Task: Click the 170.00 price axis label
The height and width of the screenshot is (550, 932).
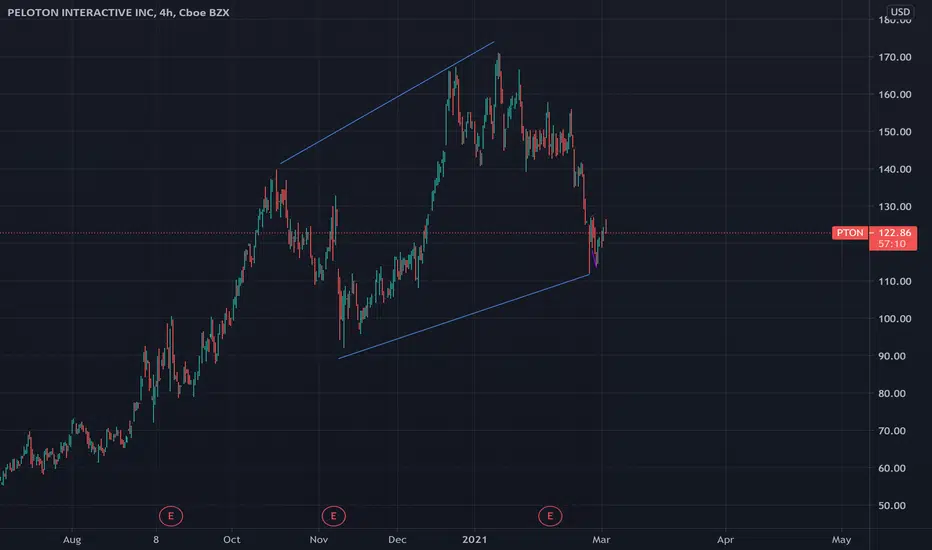Action: [895, 57]
